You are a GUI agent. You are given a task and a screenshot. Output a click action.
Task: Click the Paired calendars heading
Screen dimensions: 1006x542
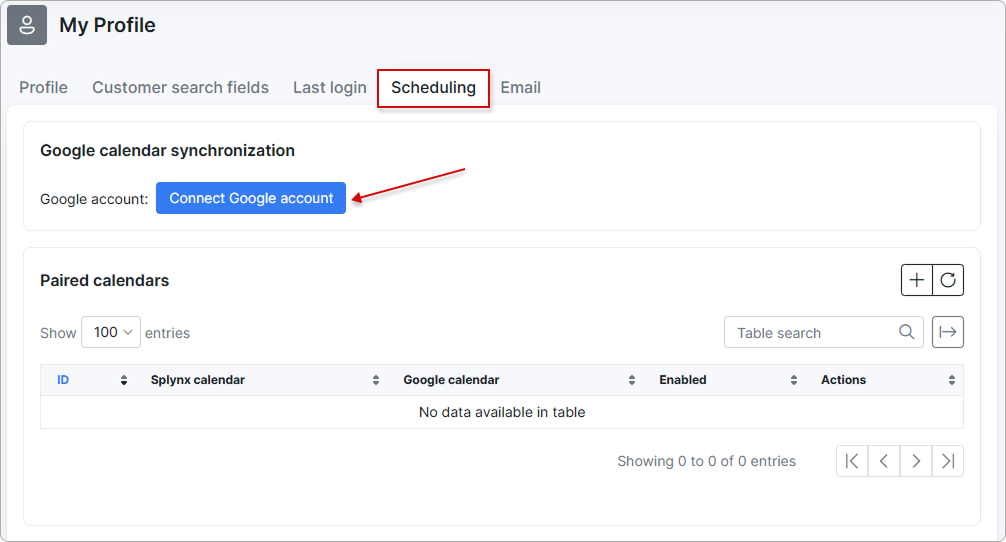pyautogui.click(x=105, y=280)
